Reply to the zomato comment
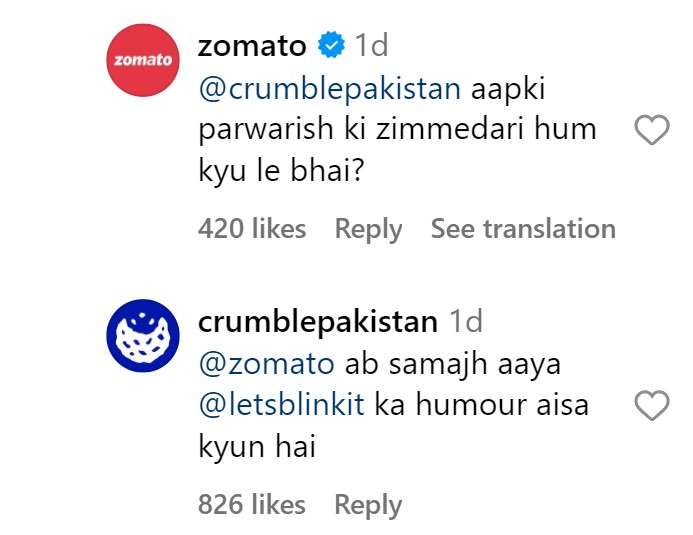693x535 pixels. (368, 230)
